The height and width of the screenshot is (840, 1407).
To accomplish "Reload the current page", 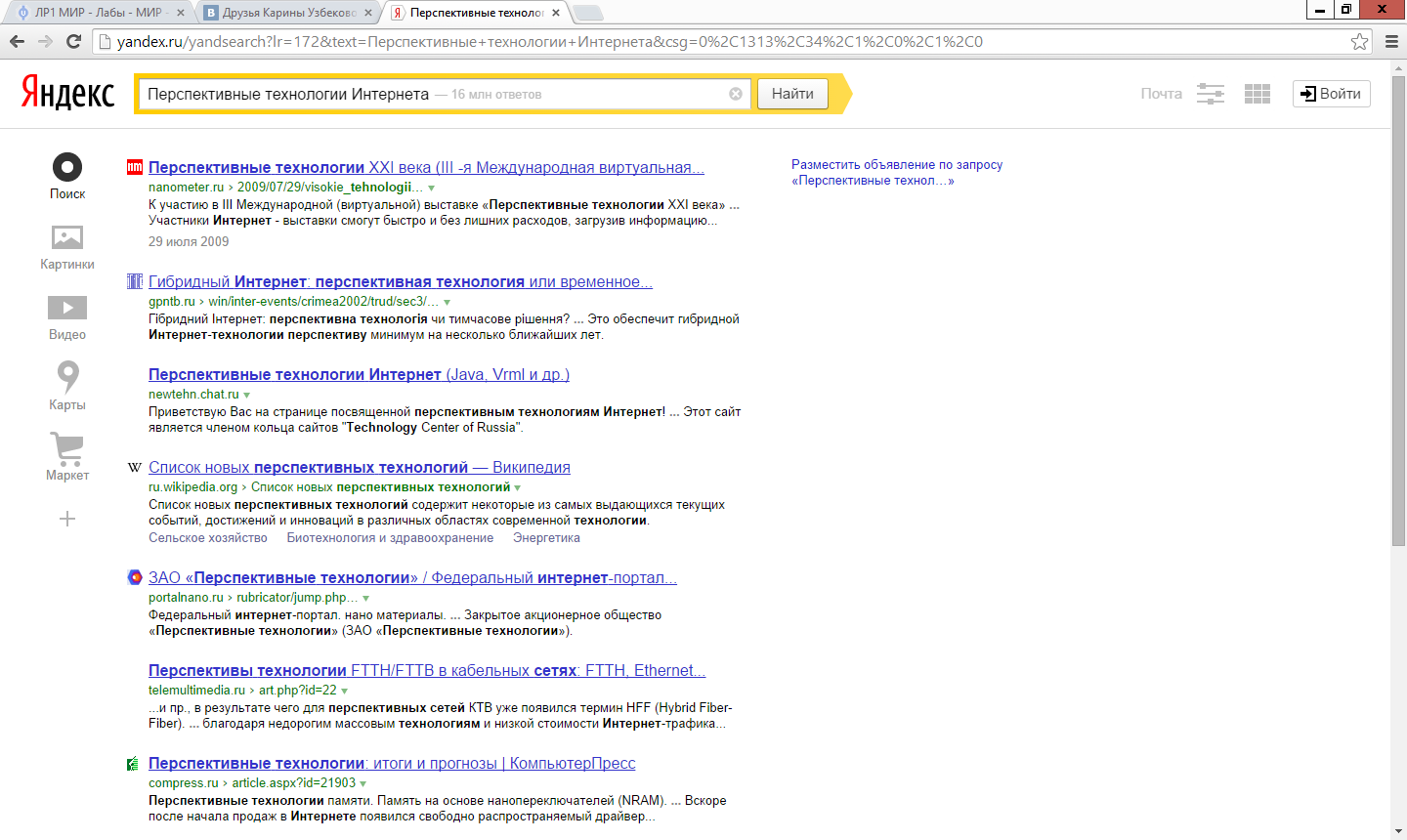I will (73, 41).
